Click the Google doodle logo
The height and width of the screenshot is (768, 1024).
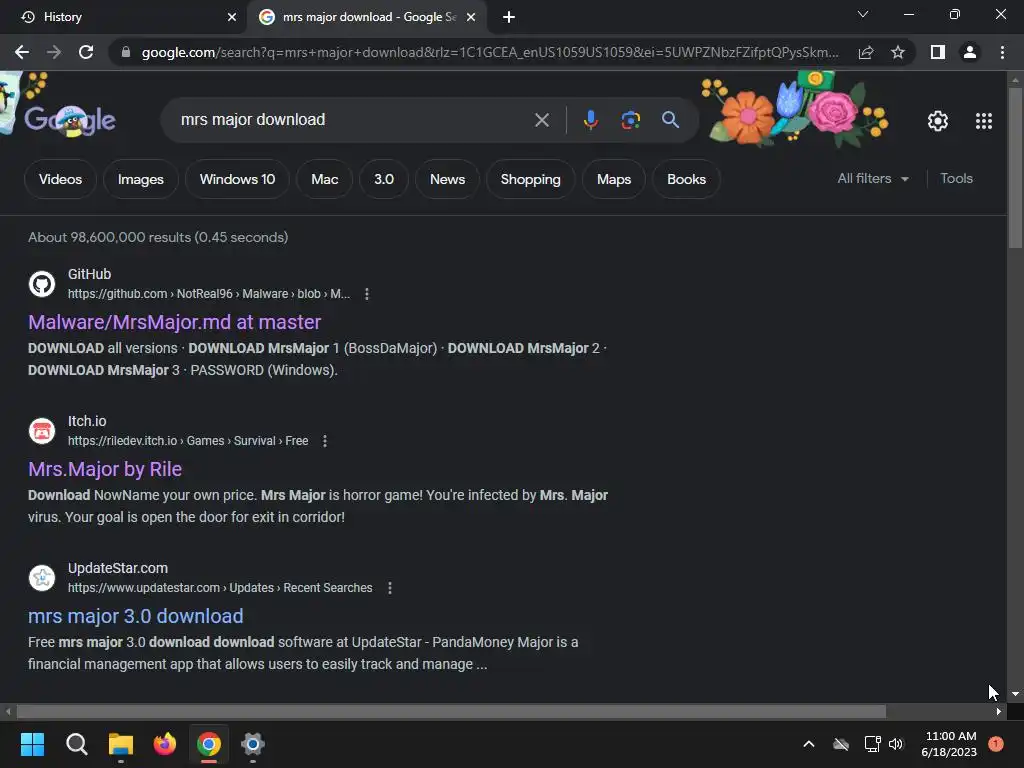[70, 120]
